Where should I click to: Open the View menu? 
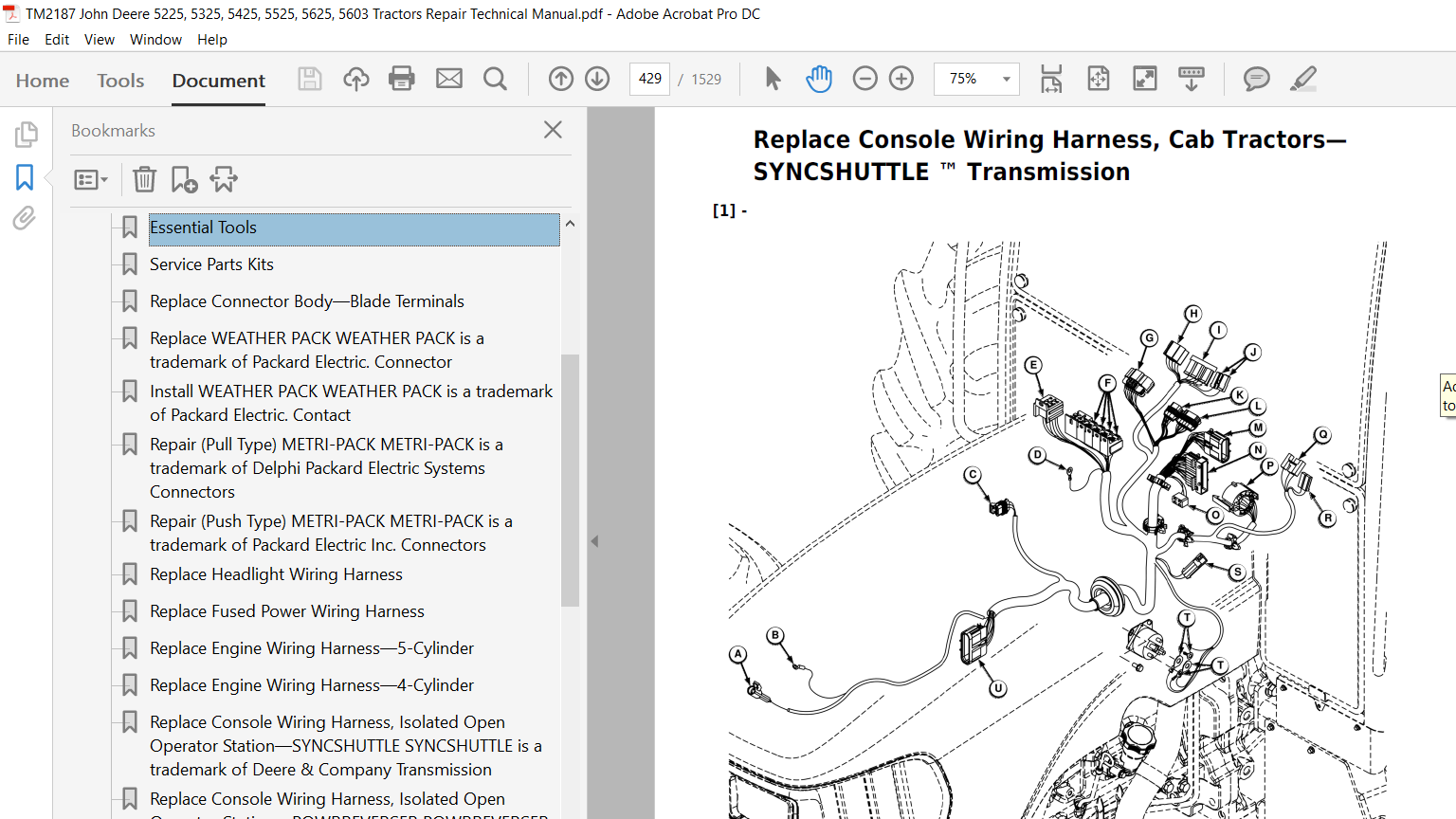tap(100, 40)
